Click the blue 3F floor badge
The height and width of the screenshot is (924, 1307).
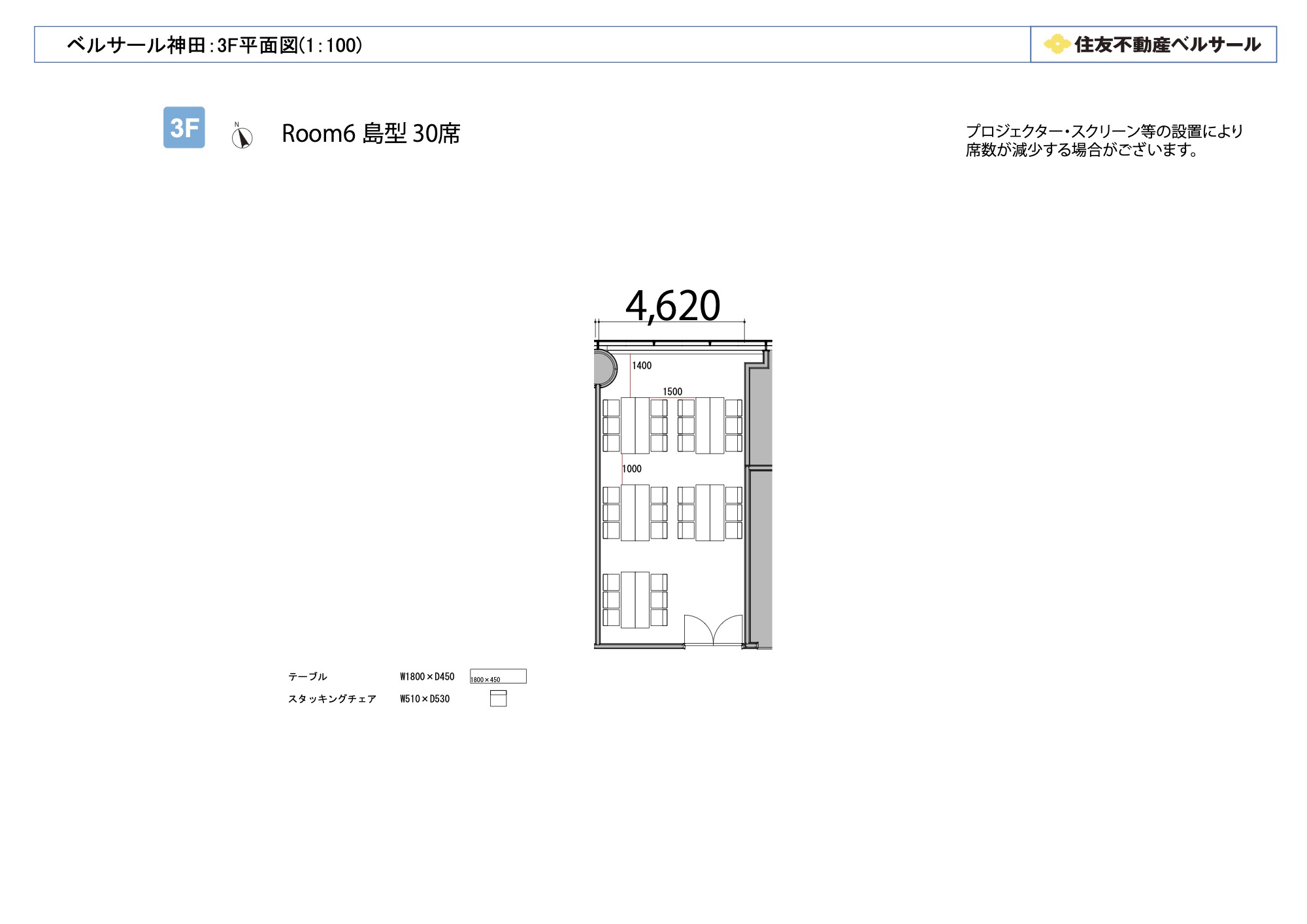[x=184, y=127]
